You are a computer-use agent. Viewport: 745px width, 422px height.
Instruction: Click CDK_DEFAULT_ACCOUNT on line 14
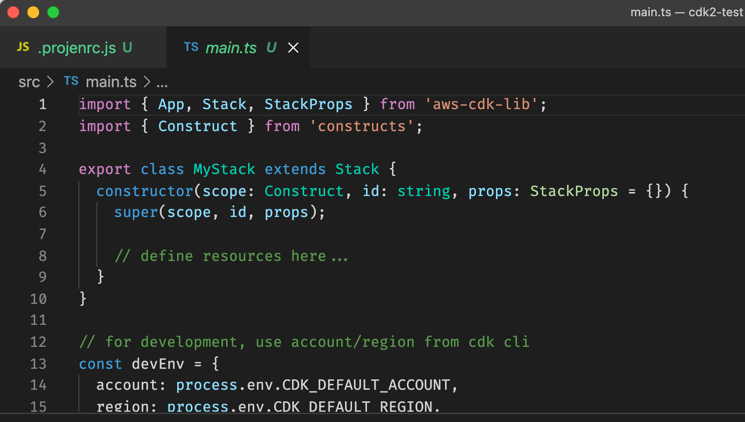[x=366, y=385]
